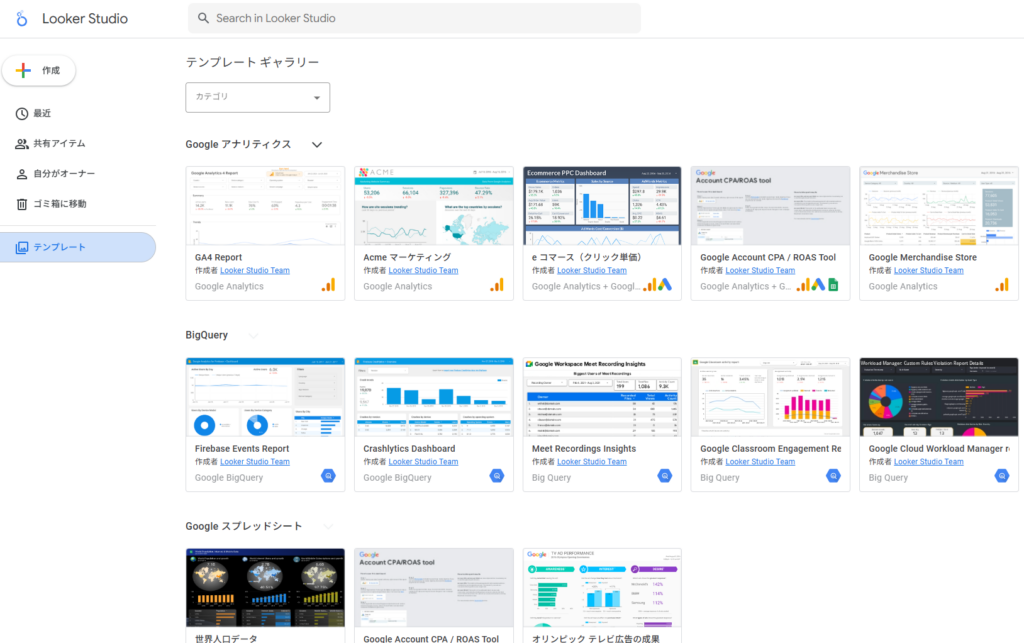Go to ゴミ箱に移動 in sidebar
The width and height of the screenshot is (1024, 643).
[59, 204]
